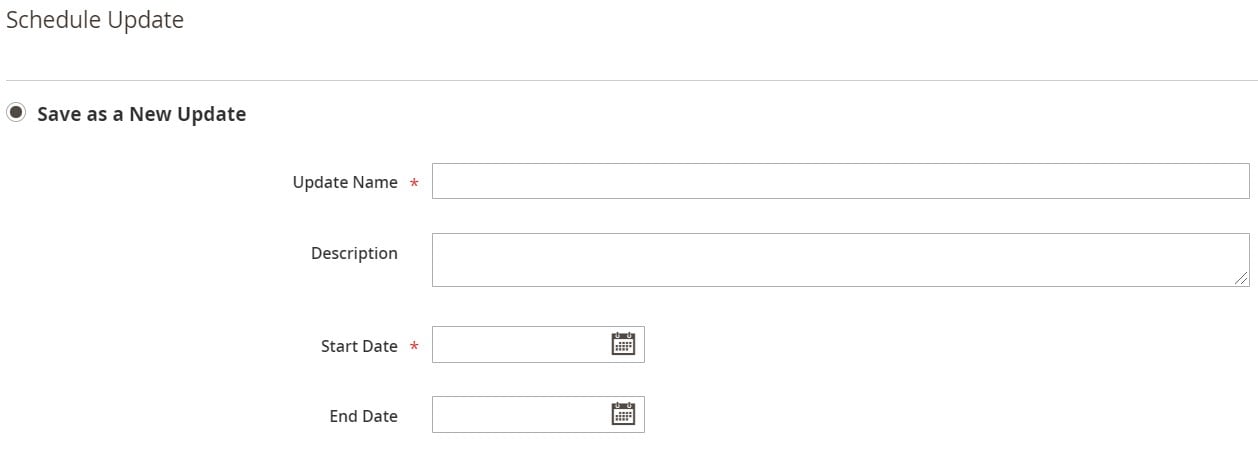
Task: Open the Start Date calendar picker
Action: click(x=623, y=344)
